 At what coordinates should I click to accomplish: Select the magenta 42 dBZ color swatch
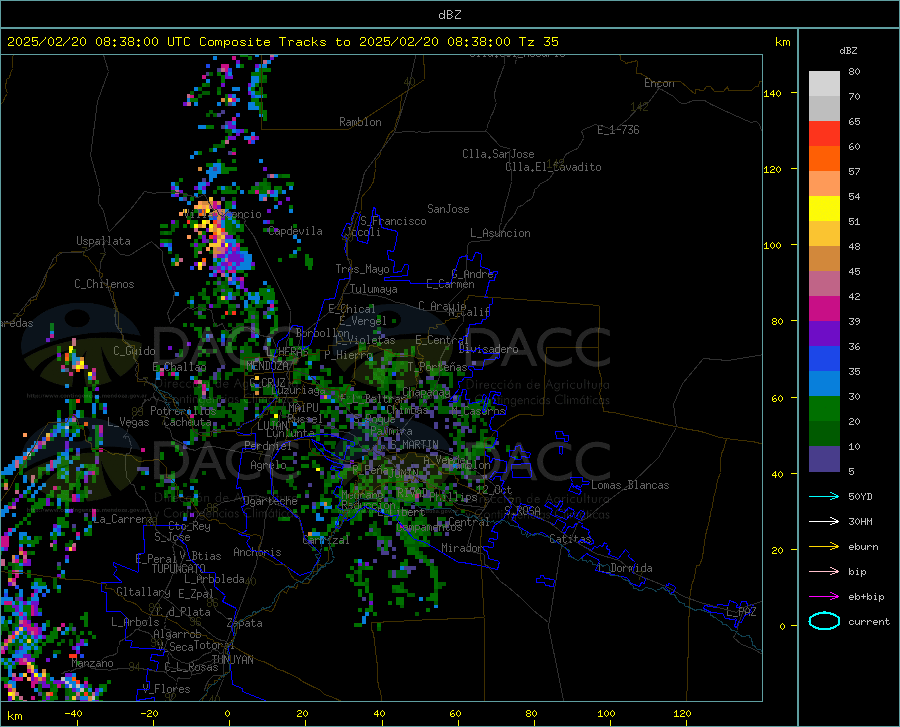[x=824, y=309]
